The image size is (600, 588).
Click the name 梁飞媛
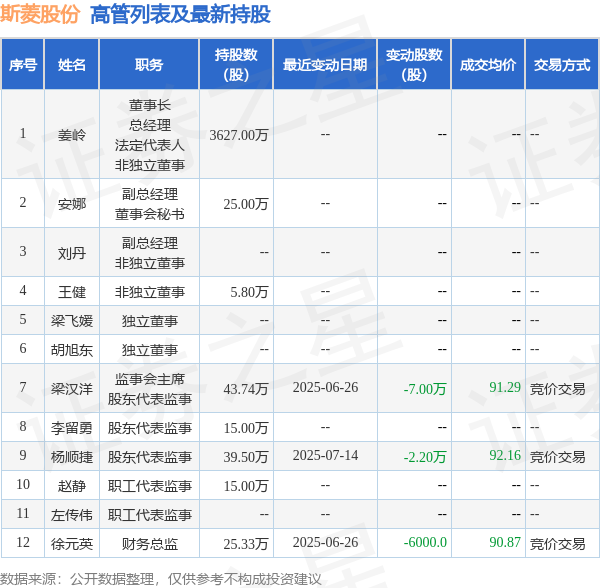(x=72, y=321)
